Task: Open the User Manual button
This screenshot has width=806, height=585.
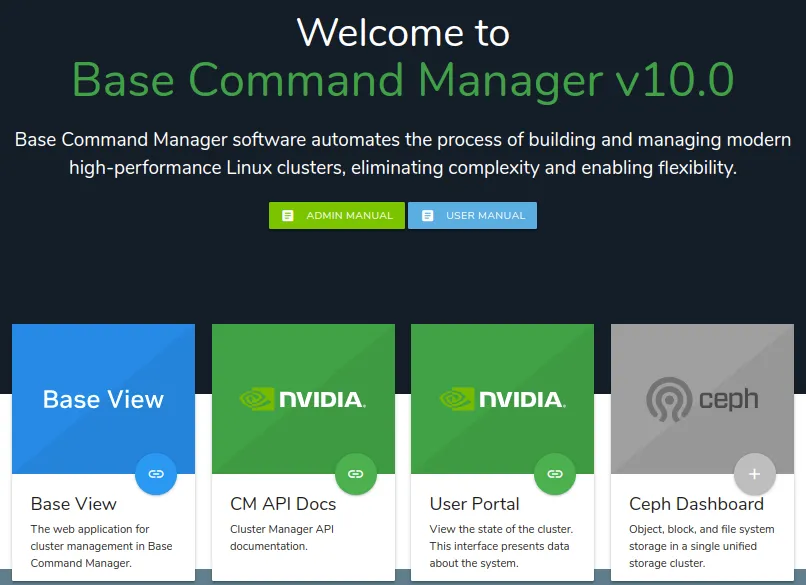Action: [472, 215]
